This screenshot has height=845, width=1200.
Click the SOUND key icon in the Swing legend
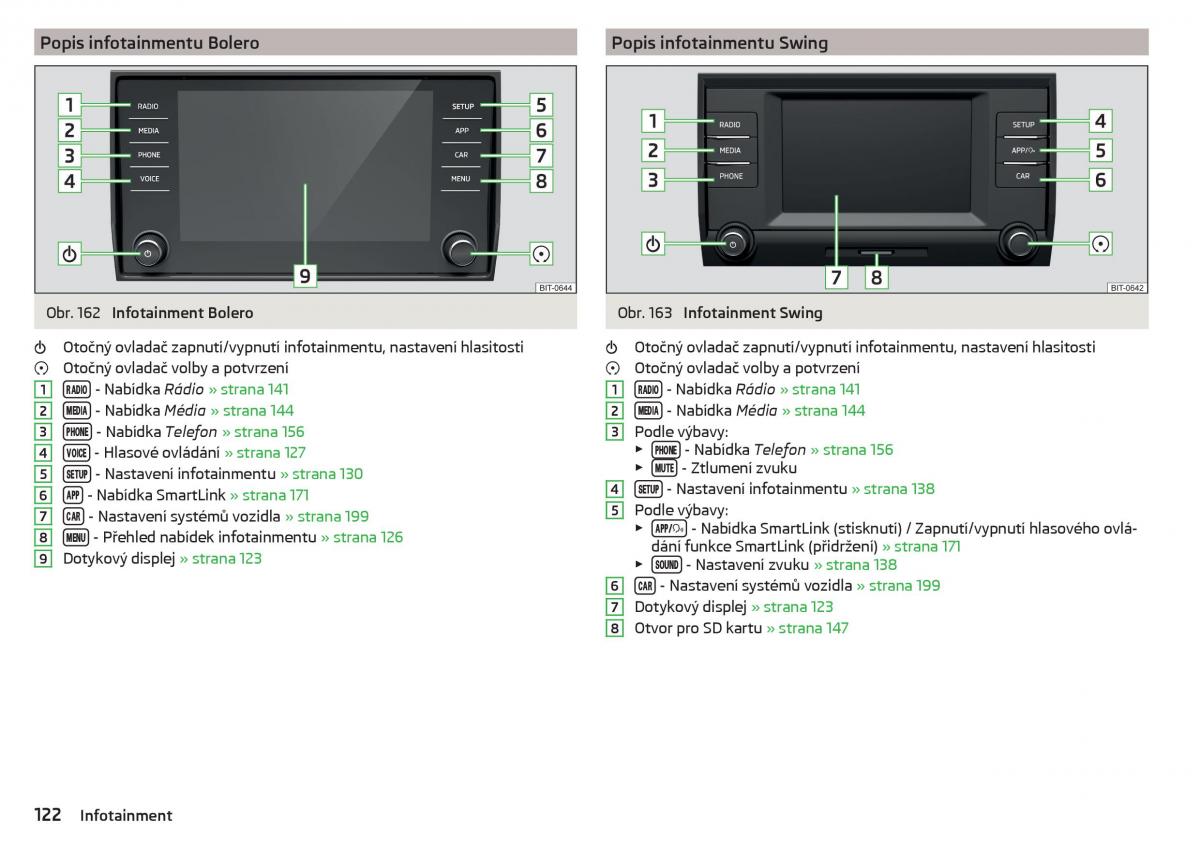[x=667, y=565]
